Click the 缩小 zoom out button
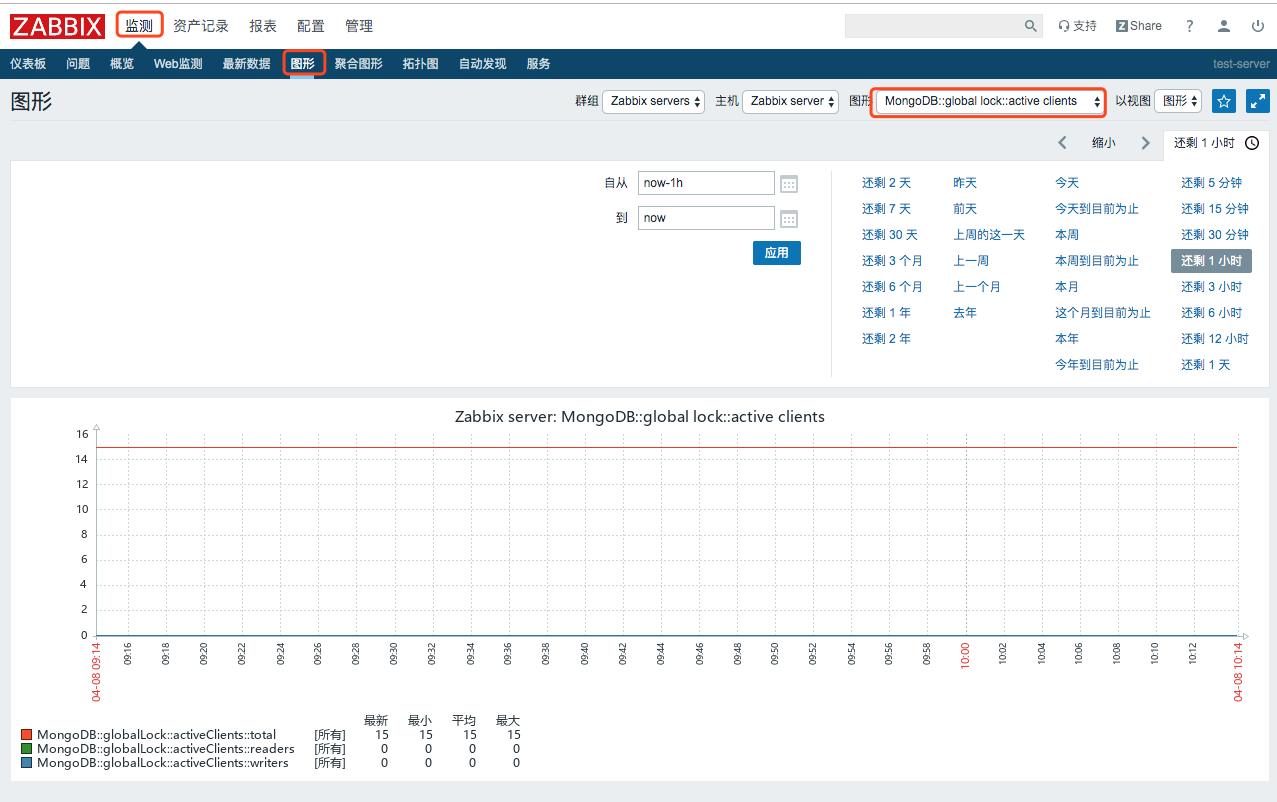1277x802 pixels. coord(1103,143)
